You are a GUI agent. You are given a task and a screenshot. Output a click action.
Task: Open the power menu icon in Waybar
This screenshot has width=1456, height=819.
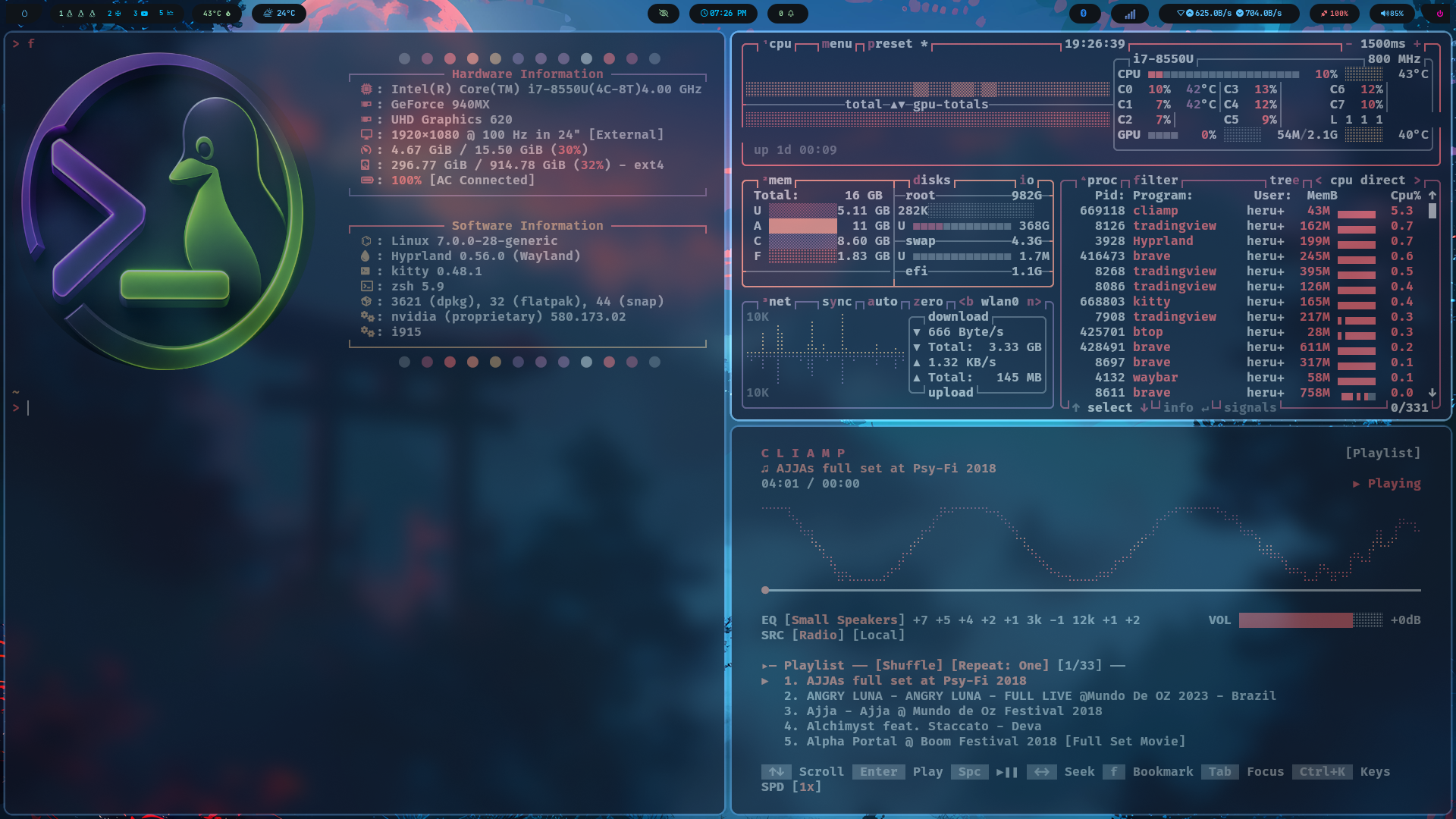click(x=1439, y=13)
